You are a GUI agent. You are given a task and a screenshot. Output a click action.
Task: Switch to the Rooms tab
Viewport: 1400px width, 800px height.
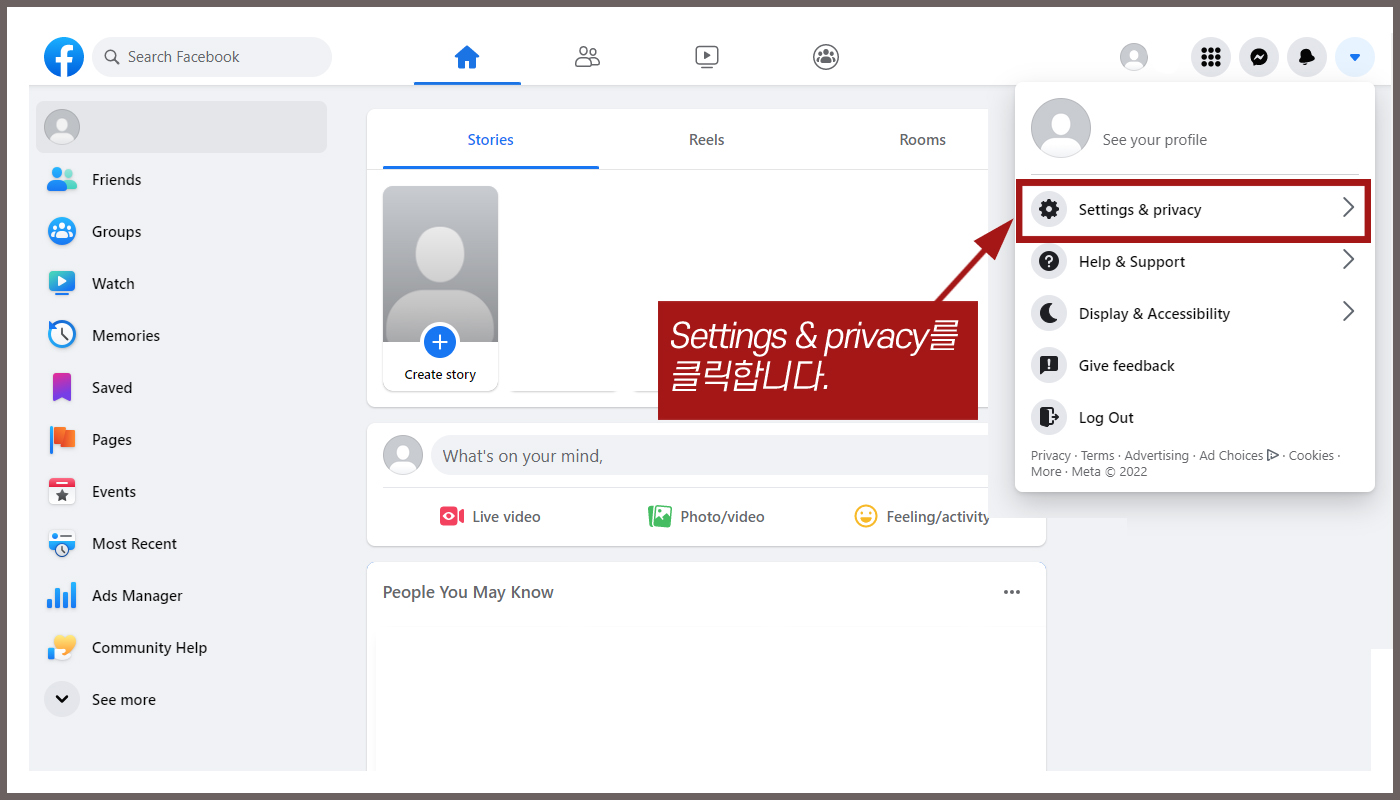pos(922,140)
